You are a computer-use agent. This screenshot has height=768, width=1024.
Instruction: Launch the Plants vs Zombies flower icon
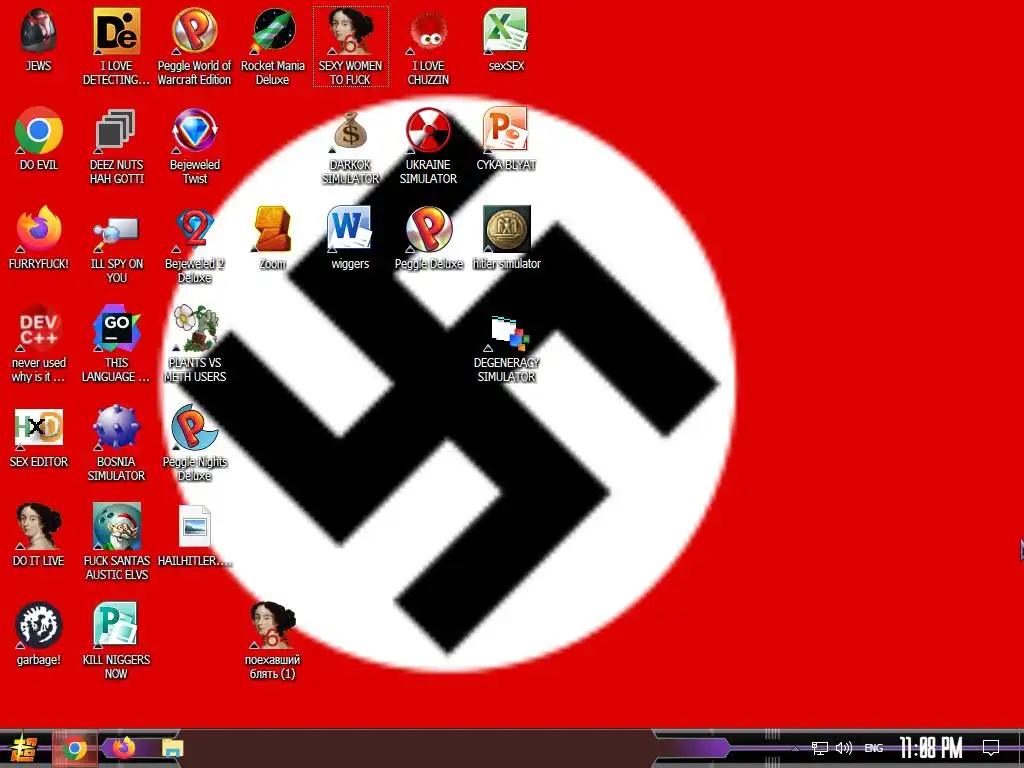point(194,328)
